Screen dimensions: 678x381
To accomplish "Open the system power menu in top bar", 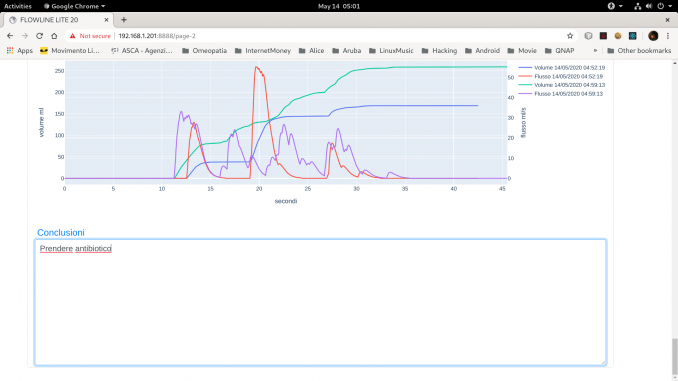I will click(x=664, y=6).
